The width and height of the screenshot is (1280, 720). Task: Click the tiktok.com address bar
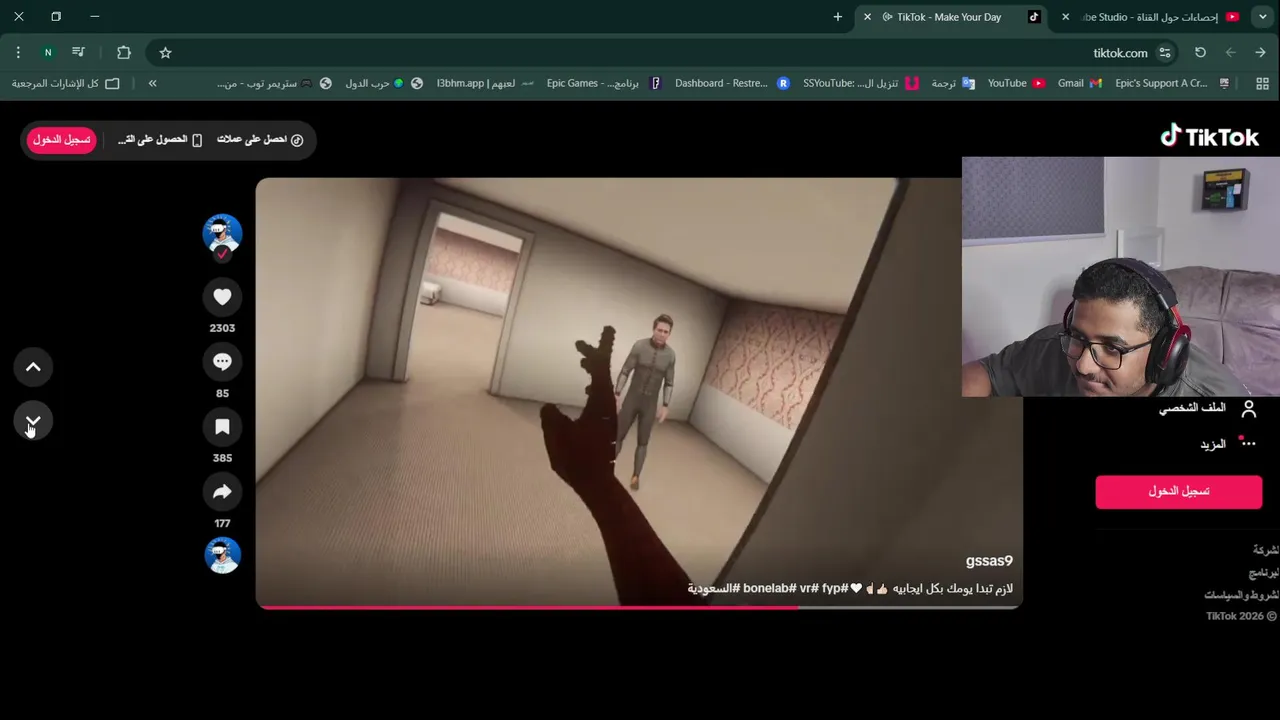(x=665, y=53)
